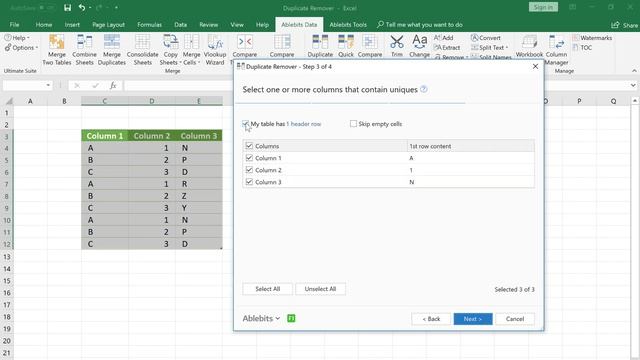Click Copy Sheets icon
This screenshot has height=360, width=640.
[x=171, y=42]
